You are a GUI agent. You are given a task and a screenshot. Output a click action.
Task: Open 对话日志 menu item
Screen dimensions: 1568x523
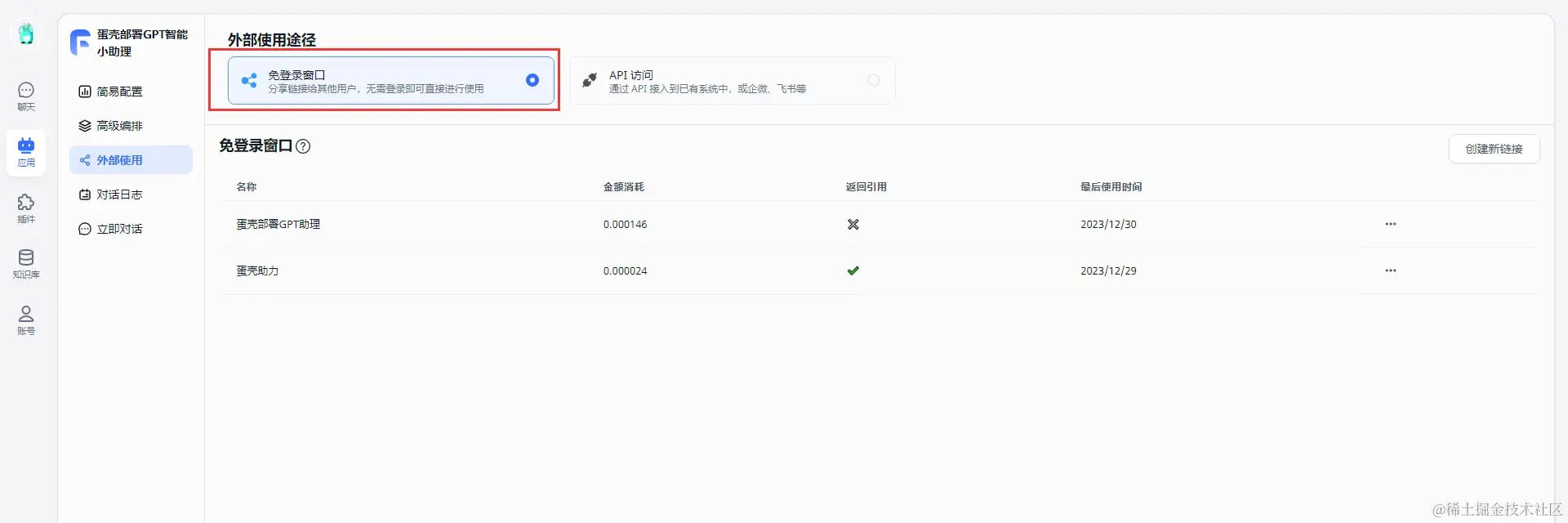[131, 194]
